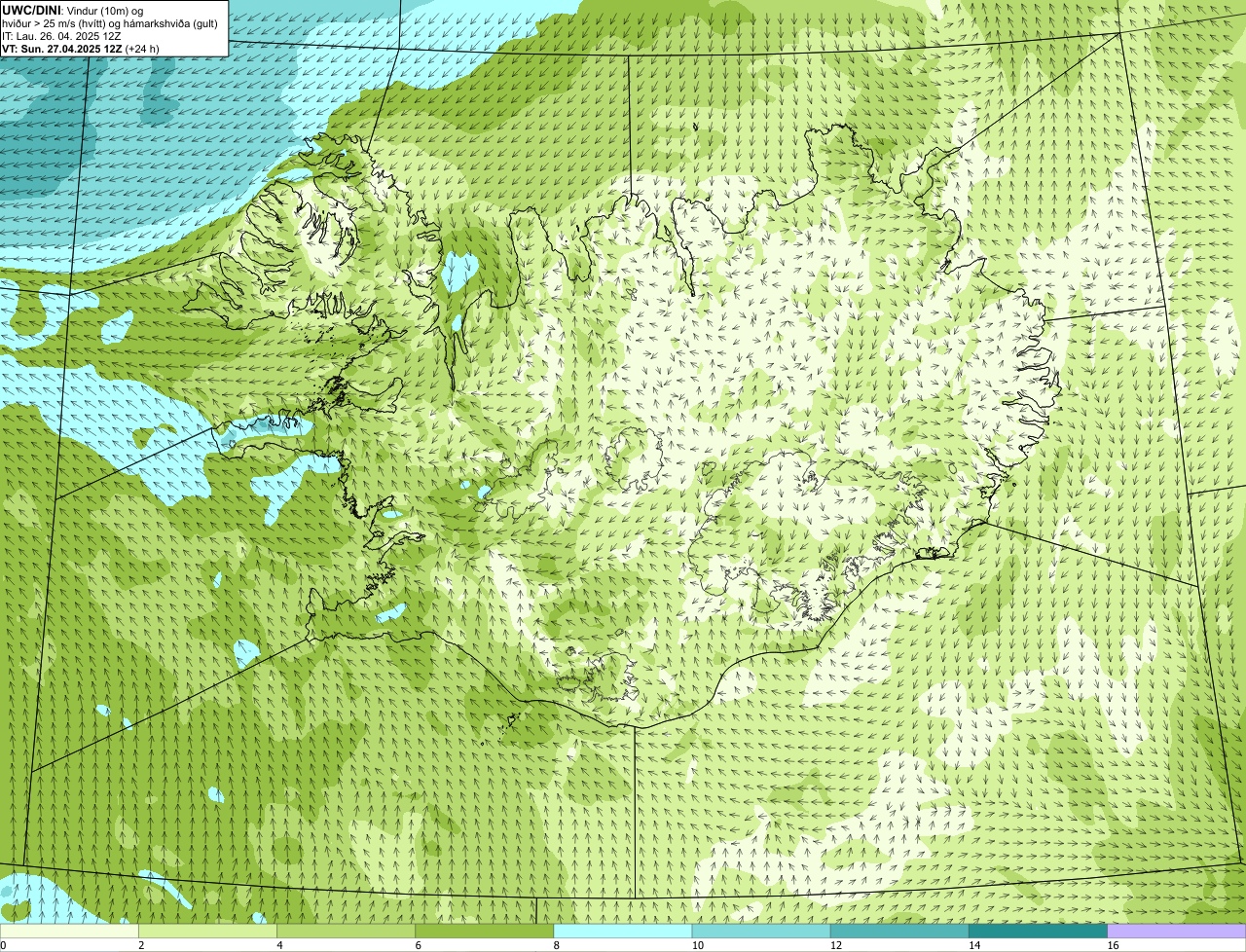Select the 4–6 m/s green legend swatch
Viewport: 1246px width, 952px height.
[346, 932]
